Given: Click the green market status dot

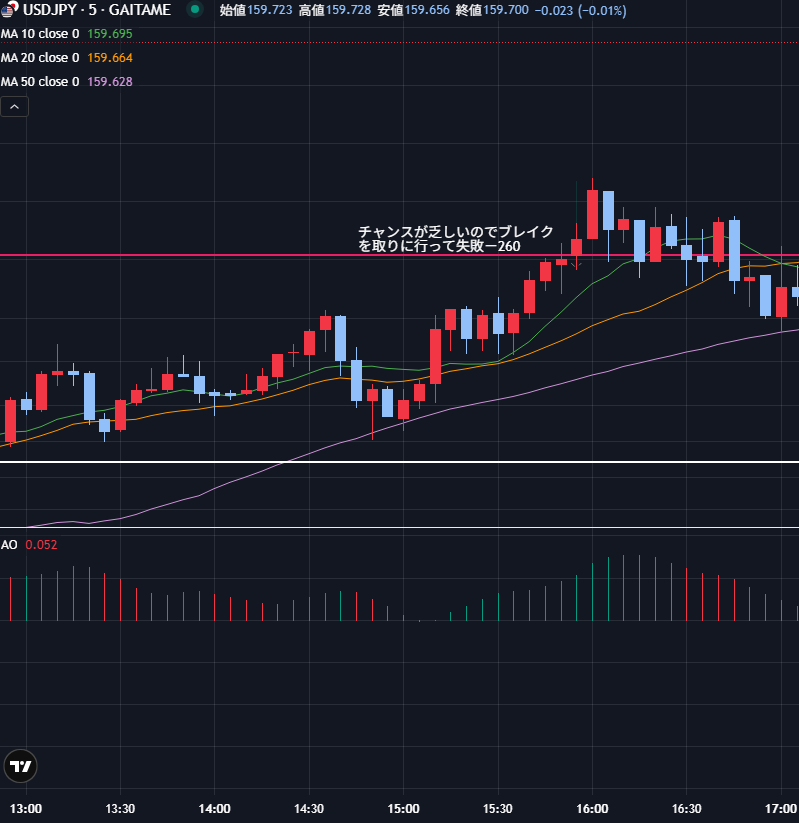Looking at the screenshot, I should point(195,10).
